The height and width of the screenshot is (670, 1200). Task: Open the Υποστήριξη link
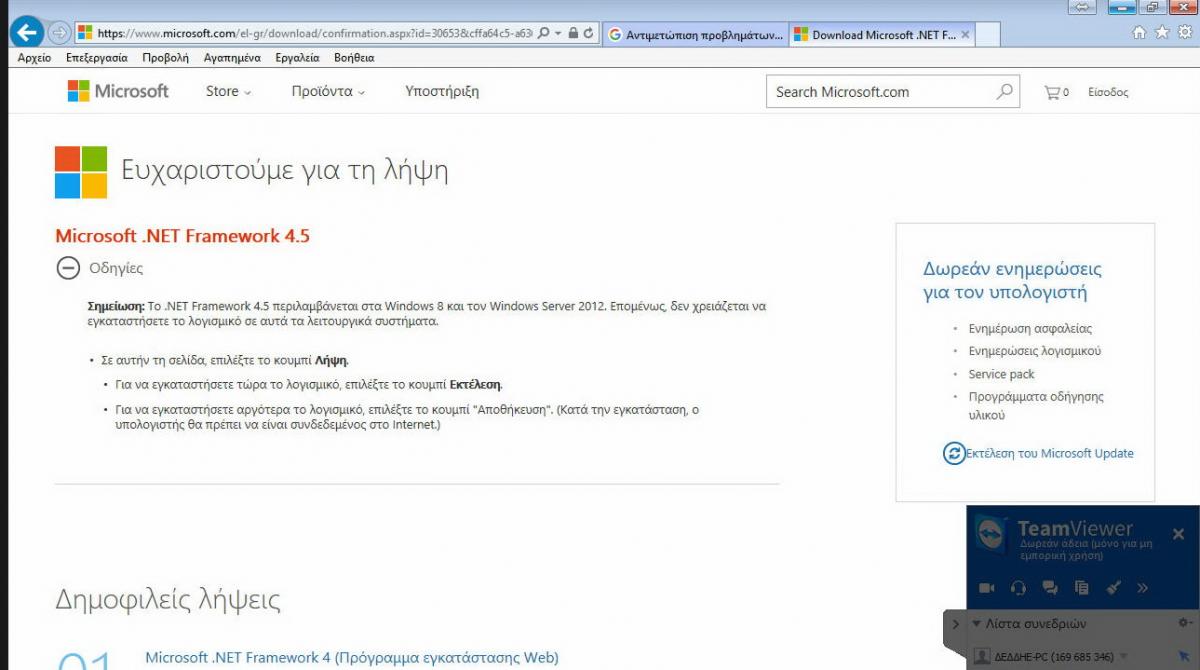pyautogui.click(x=442, y=91)
